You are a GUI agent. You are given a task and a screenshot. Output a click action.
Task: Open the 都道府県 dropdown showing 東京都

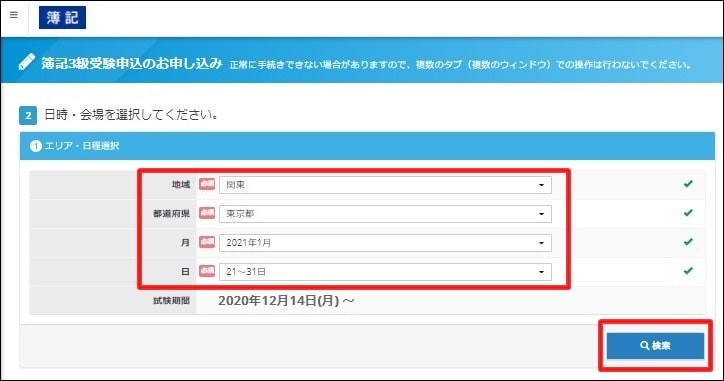385,214
